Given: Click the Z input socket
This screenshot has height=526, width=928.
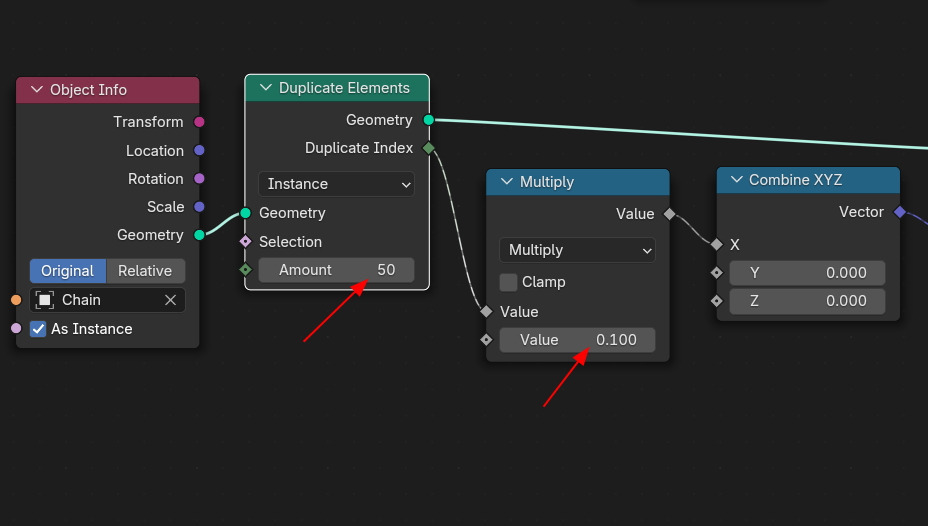Looking at the screenshot, I should point(717,301).
